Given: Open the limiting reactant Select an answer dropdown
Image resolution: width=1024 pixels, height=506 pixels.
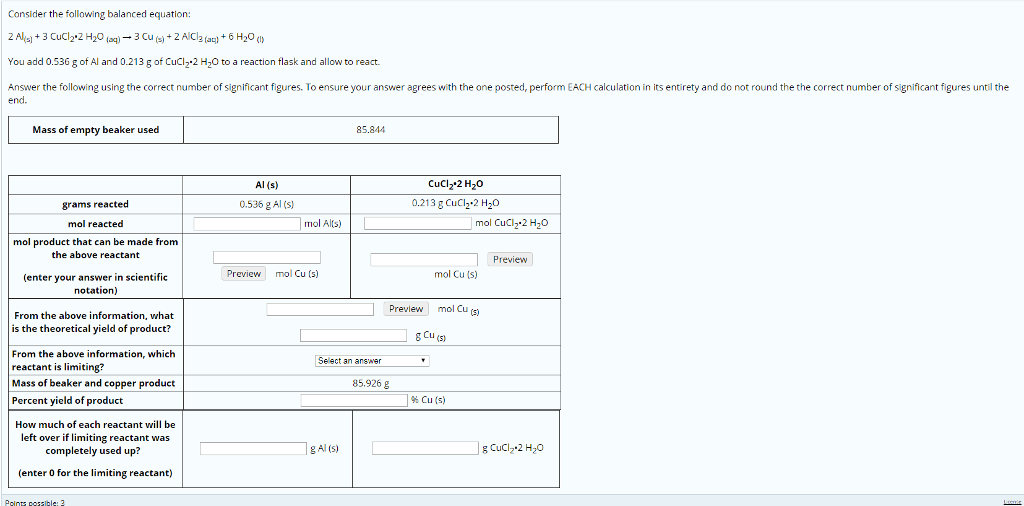Looking at the screenshot, I should point(372,360).
